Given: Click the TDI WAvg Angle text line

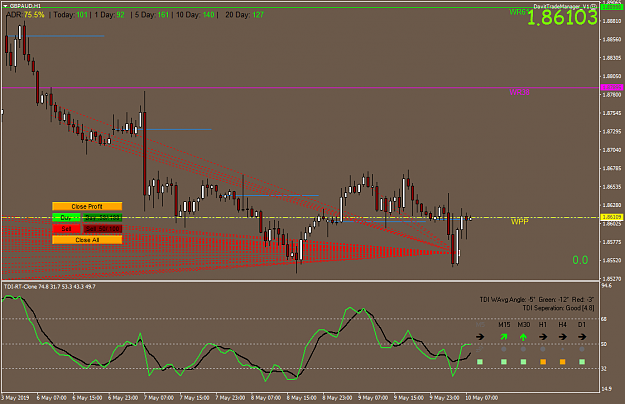Looking at the screenshot, I should pyautogui.click(x=537, y=300).
